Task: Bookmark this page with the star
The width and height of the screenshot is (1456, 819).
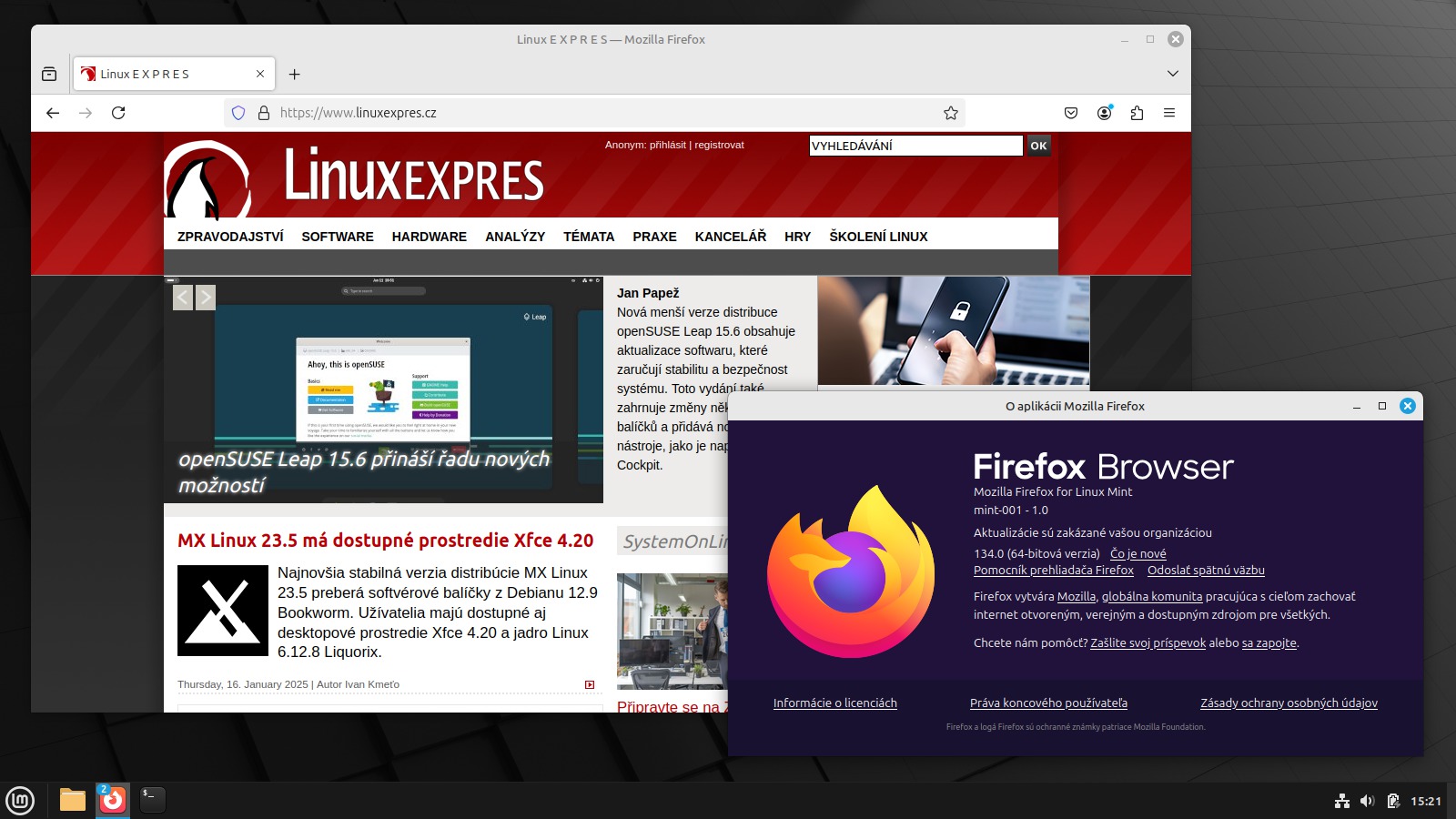Action: (951, 113)
